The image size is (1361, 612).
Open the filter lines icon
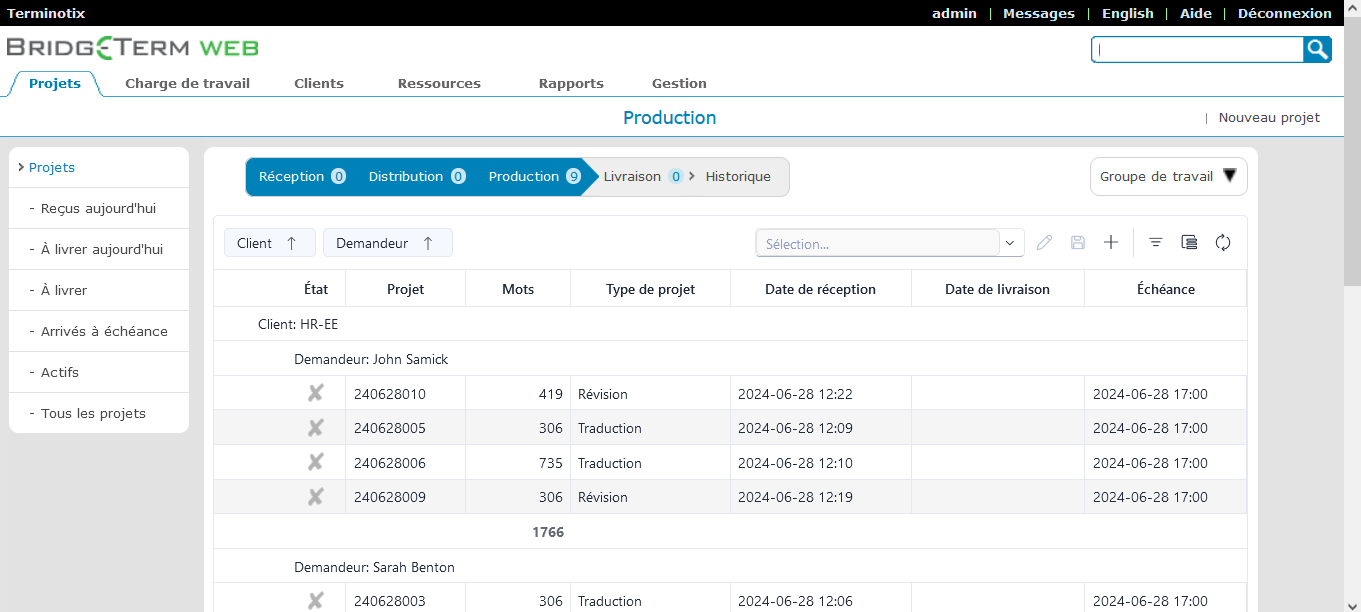pos(1155,242)
